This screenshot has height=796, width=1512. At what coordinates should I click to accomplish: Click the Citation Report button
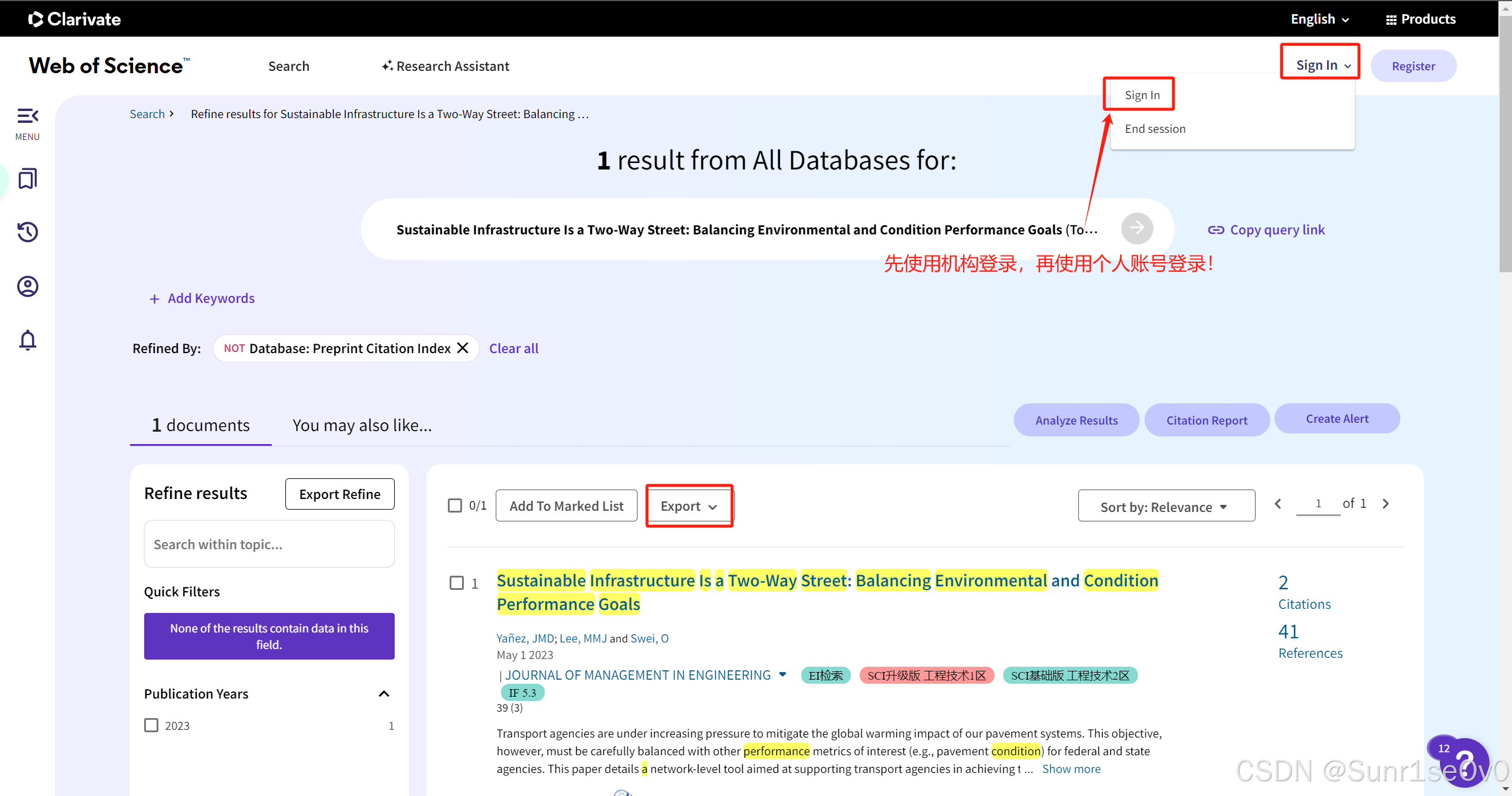click(1206, 420)
